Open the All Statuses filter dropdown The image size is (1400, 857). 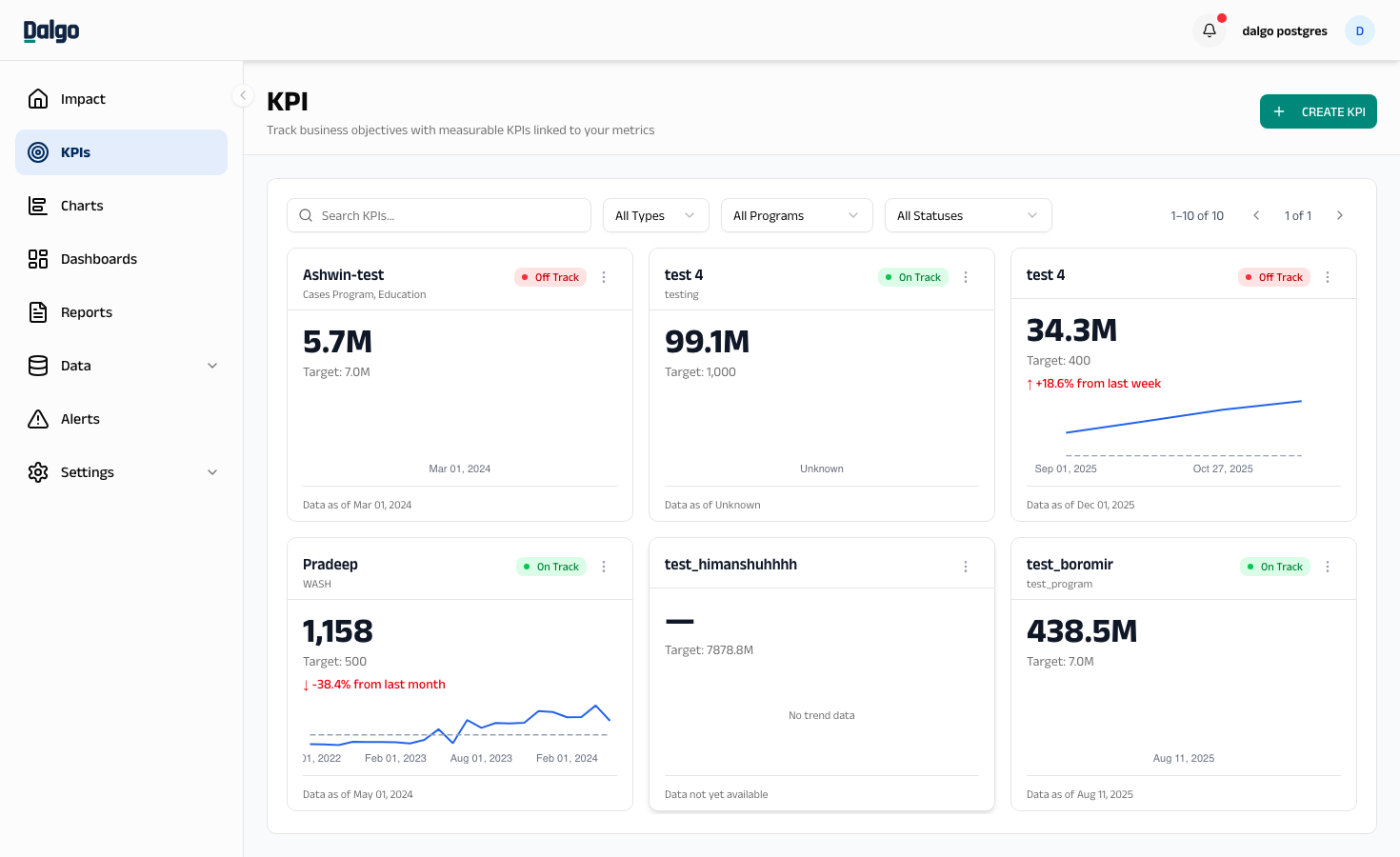coord(969,215)
